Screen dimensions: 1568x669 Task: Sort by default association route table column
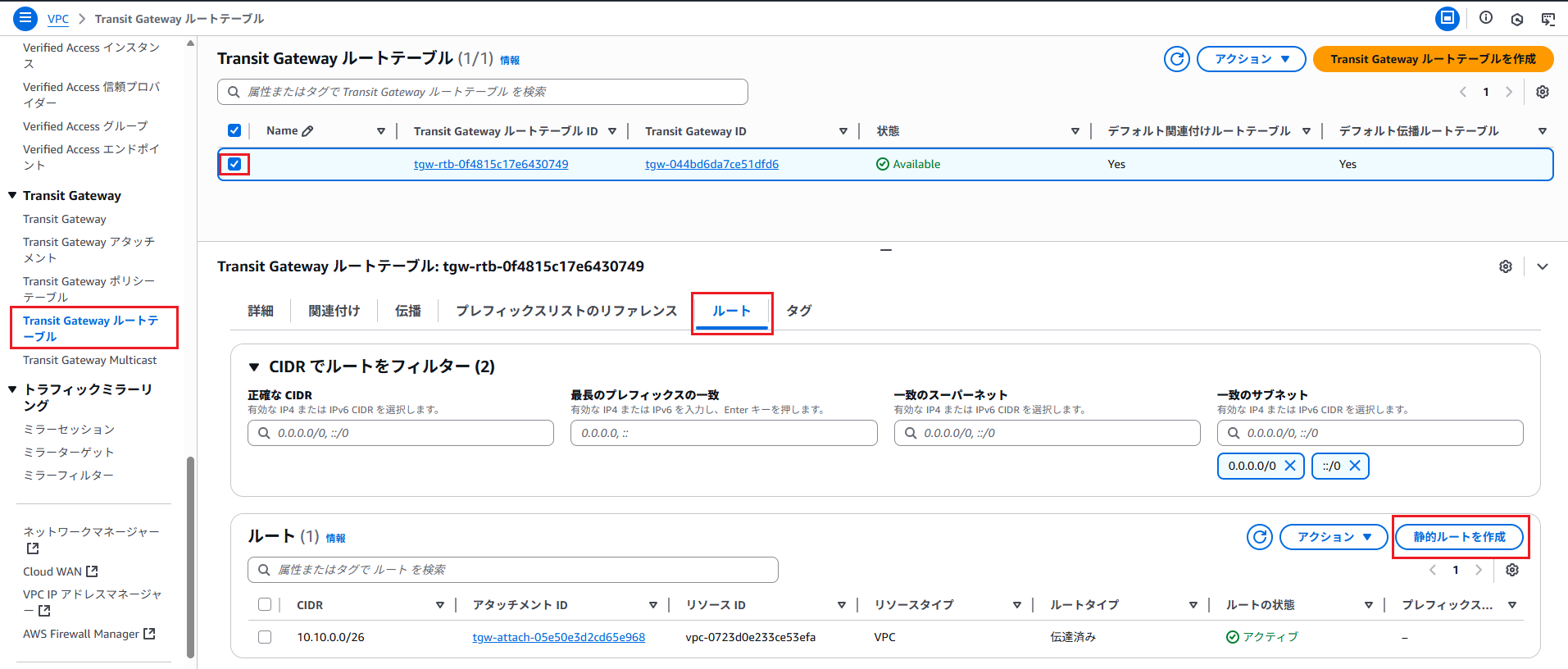1307,131
